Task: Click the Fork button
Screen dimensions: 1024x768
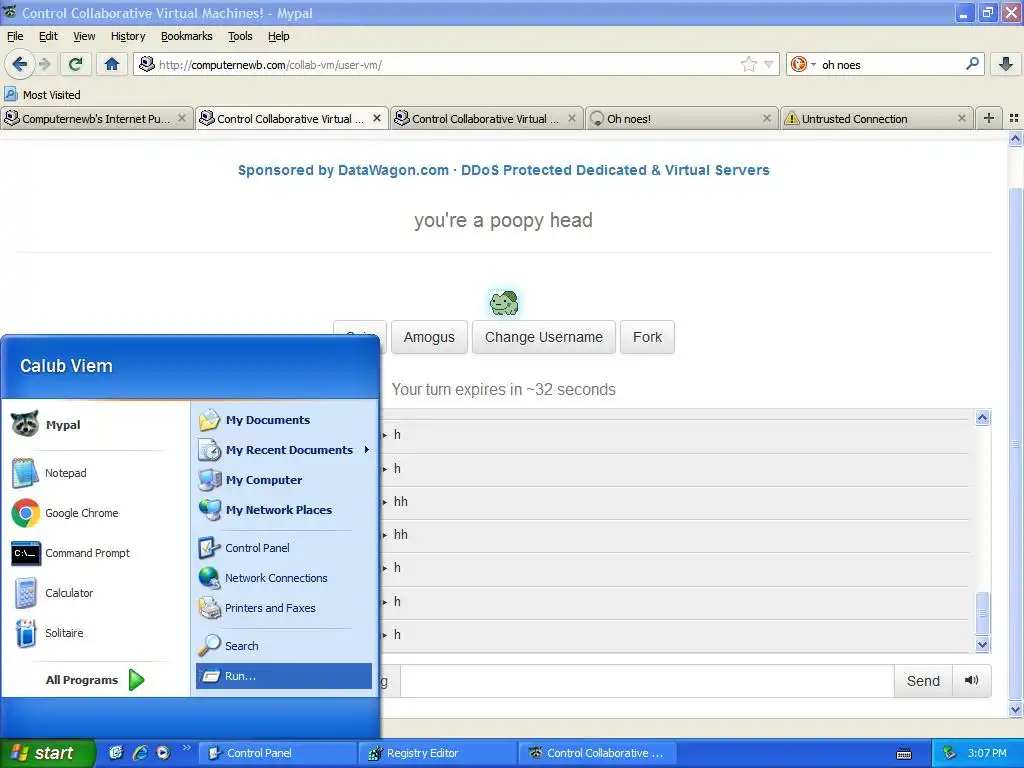Action: pyautogui.click(x=647, y=337)
